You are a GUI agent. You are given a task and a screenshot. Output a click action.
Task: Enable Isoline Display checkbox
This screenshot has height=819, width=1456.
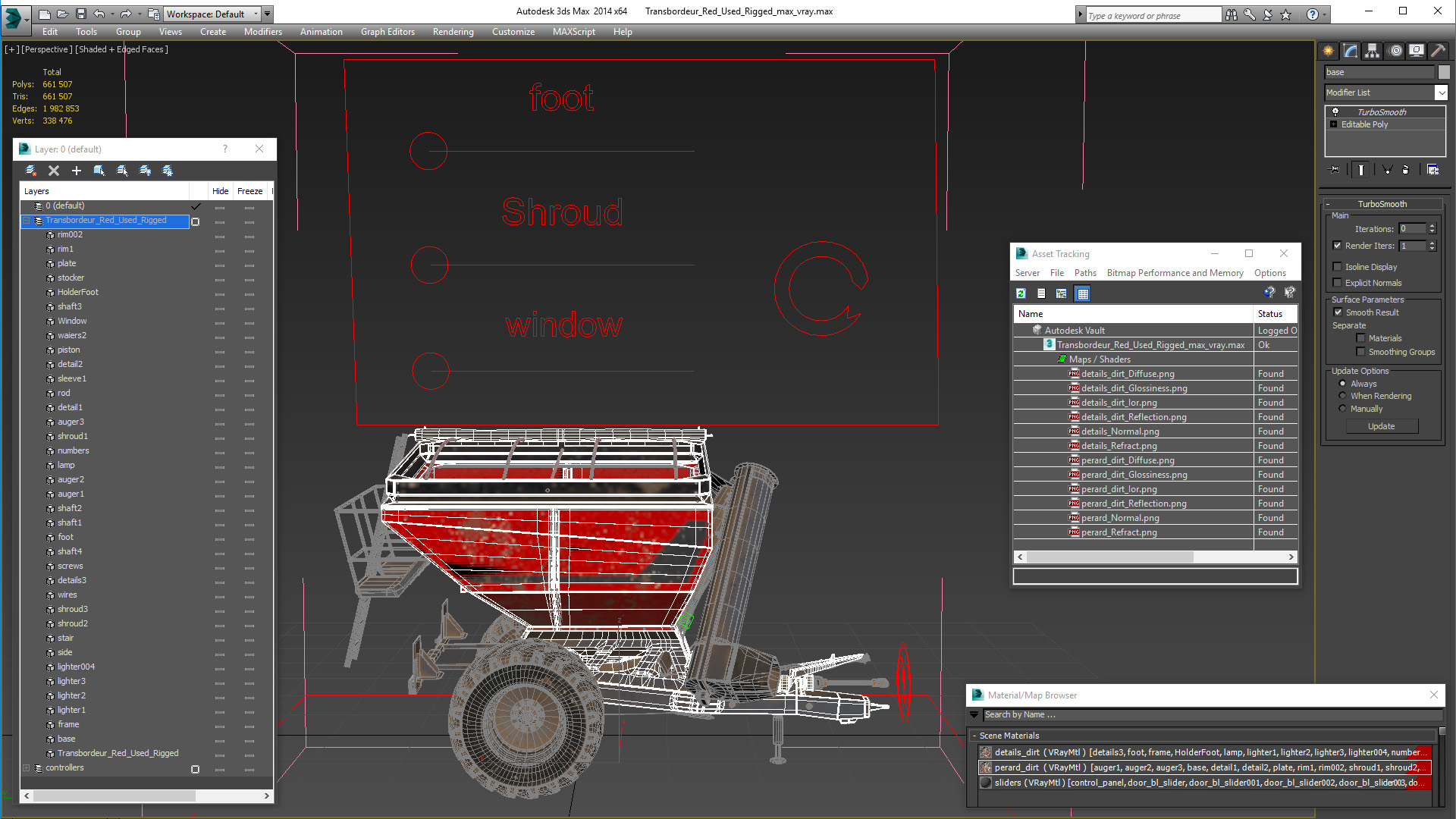pos(1338,267)
